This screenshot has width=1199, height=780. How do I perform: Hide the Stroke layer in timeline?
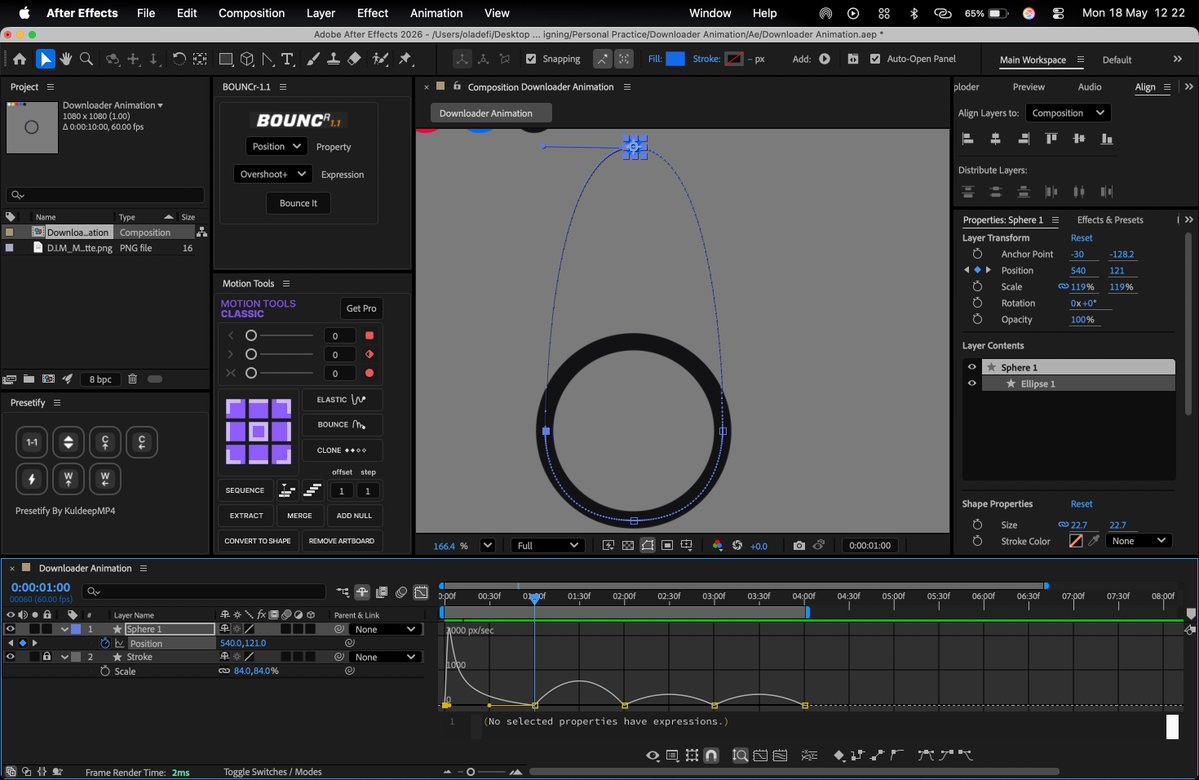(x=10, y=657)
